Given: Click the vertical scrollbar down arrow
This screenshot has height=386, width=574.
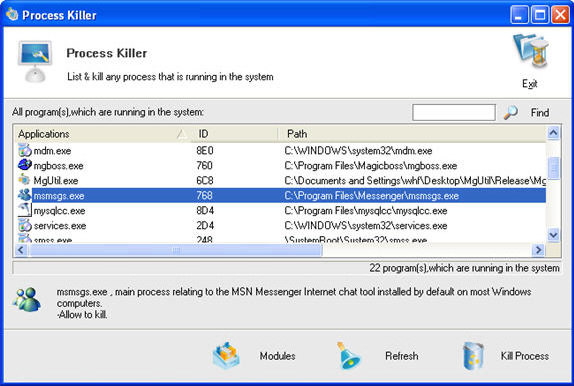Looking at the screenshot, I should point(553,235).
